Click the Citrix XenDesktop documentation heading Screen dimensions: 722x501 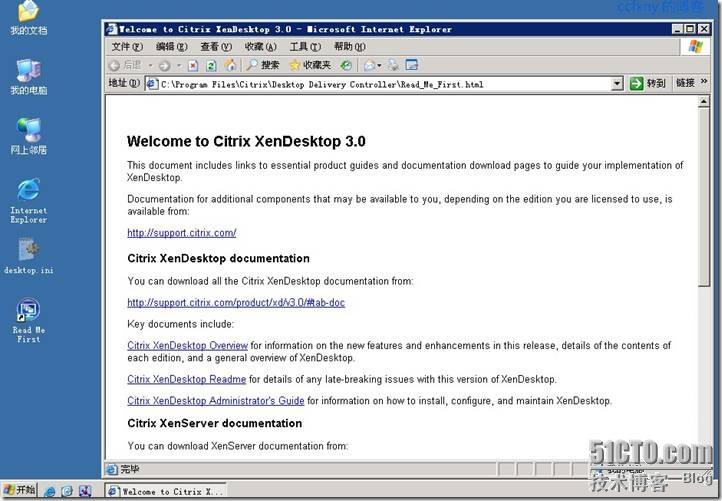(x=218, y=258)
